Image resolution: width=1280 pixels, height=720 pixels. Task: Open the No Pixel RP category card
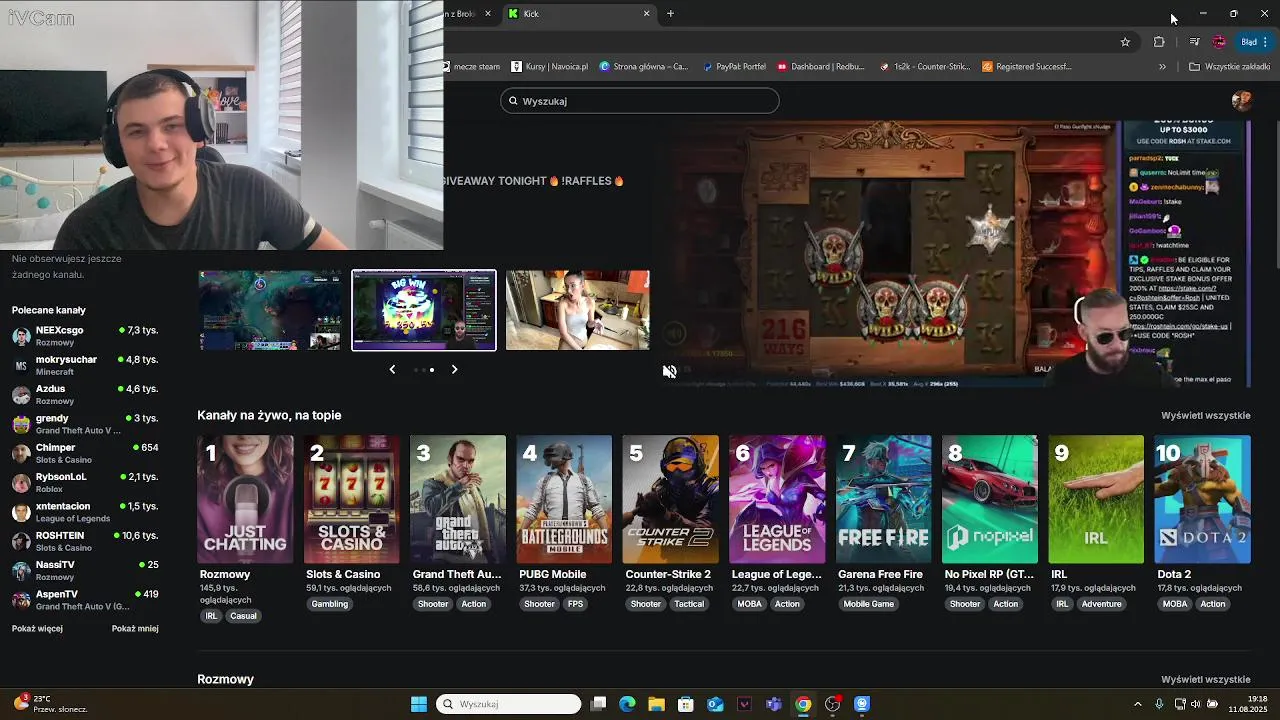(x=989, y=499)
